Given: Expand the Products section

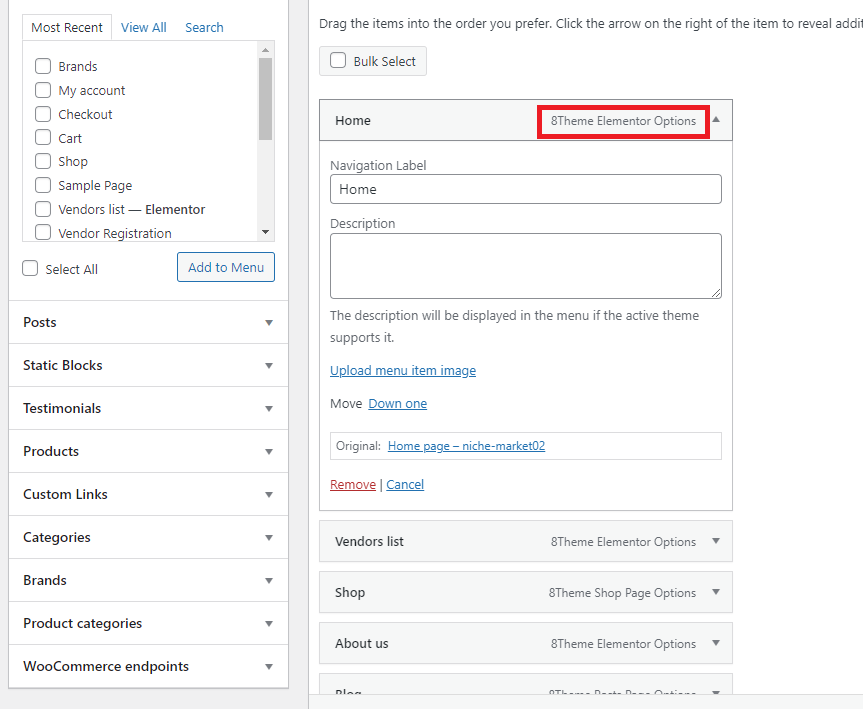Looking at the screenshot, I should coord(149,451).
